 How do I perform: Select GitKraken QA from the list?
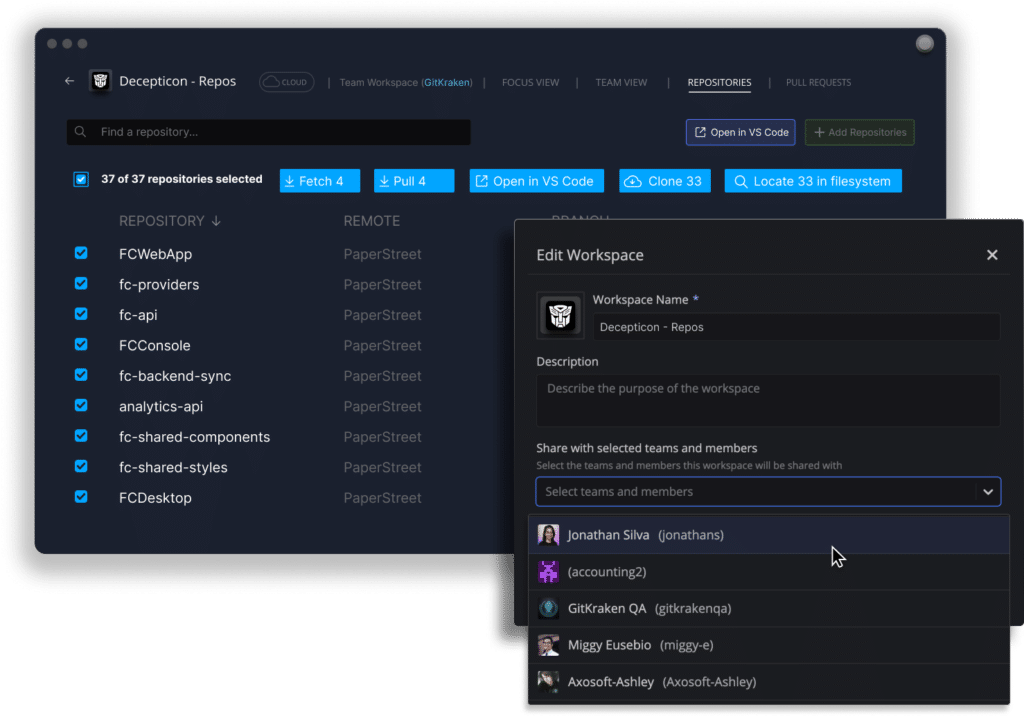tap(769, 608)
